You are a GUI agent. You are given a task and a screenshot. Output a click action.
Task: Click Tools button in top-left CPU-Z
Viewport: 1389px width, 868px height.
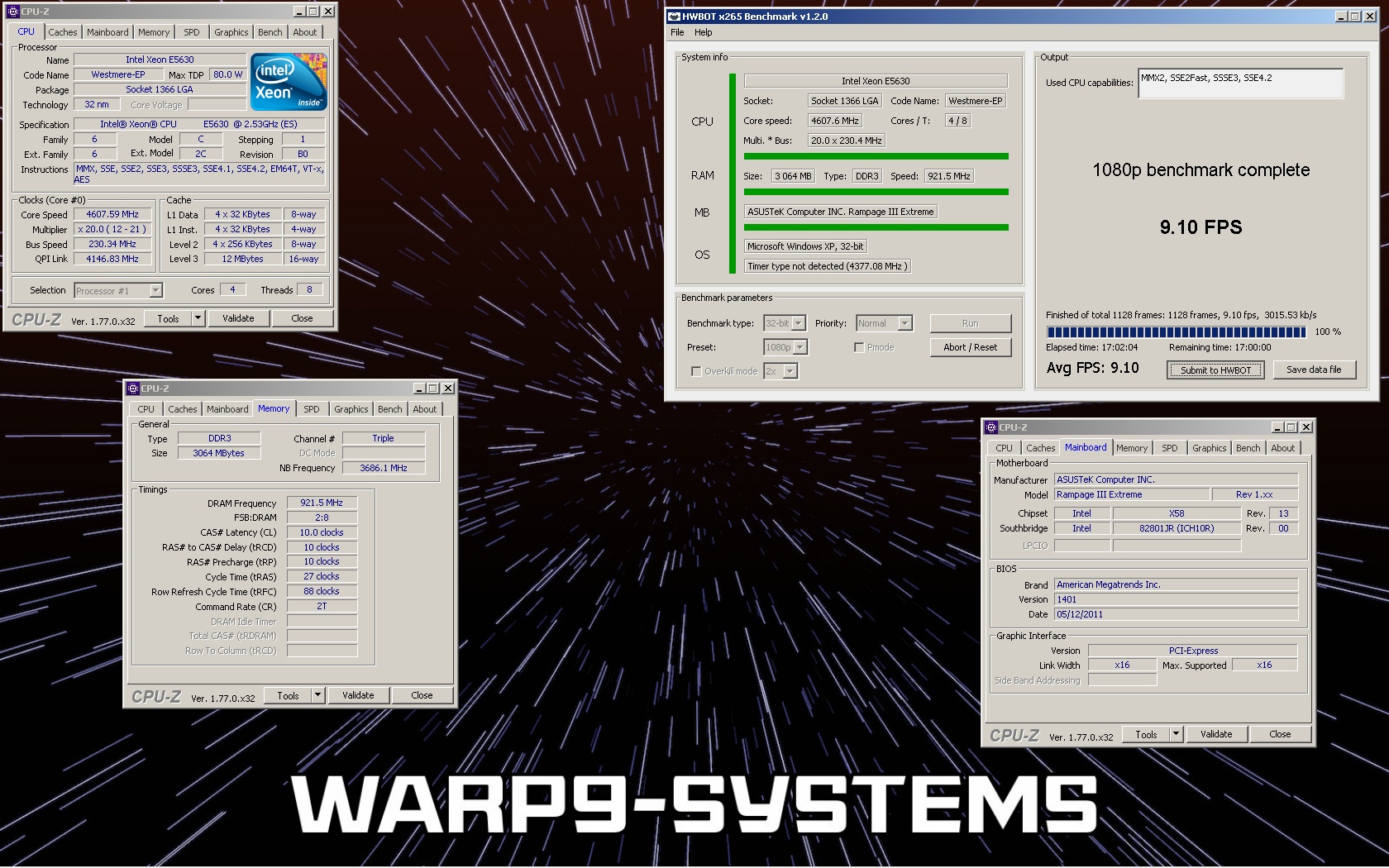(168, 318)
